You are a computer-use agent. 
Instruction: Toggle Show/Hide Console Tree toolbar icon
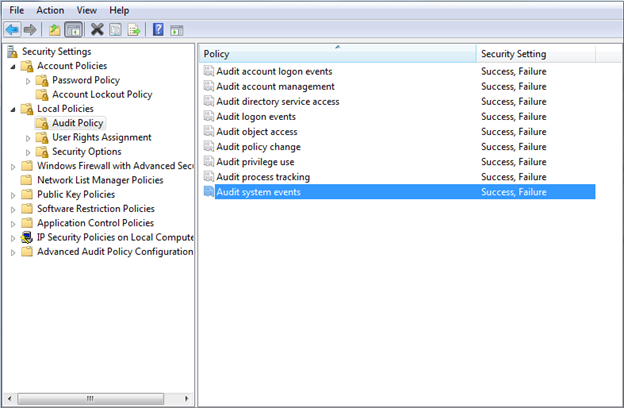71,30
